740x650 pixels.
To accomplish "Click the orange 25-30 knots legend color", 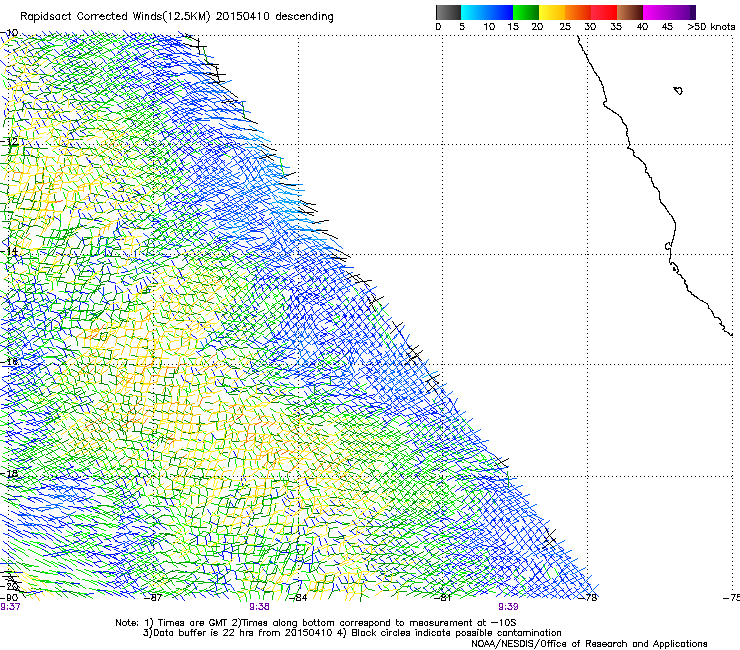I will tap(578, 12).
